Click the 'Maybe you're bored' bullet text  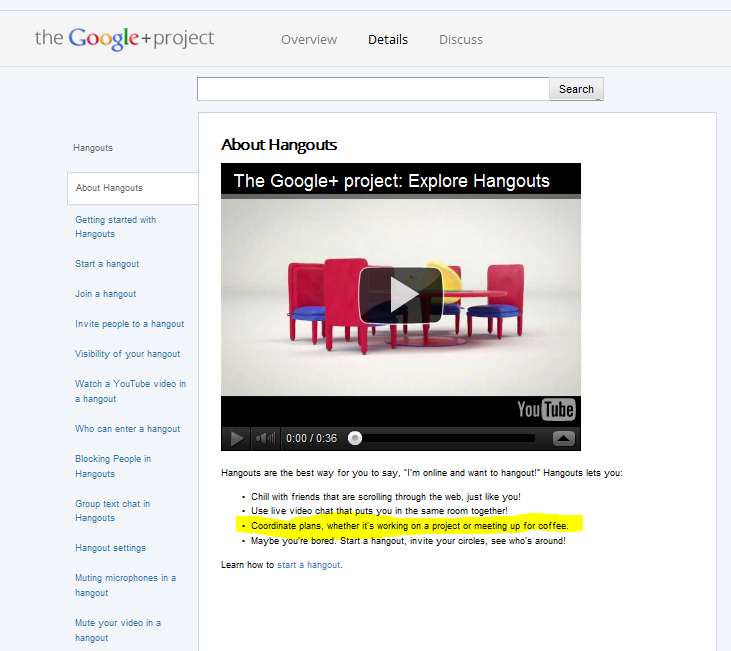click(x=408, y=541)
